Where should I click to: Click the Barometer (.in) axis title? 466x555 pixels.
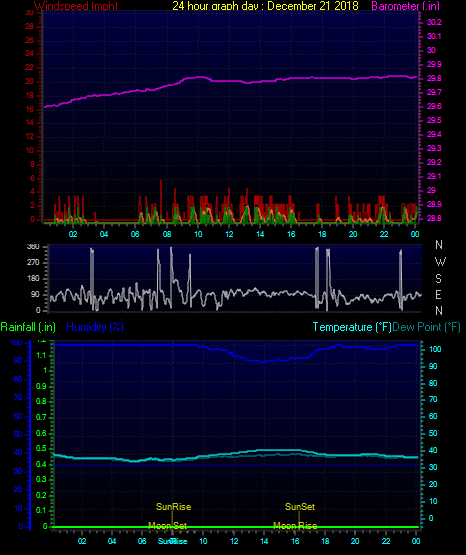[x=405, y=6]
